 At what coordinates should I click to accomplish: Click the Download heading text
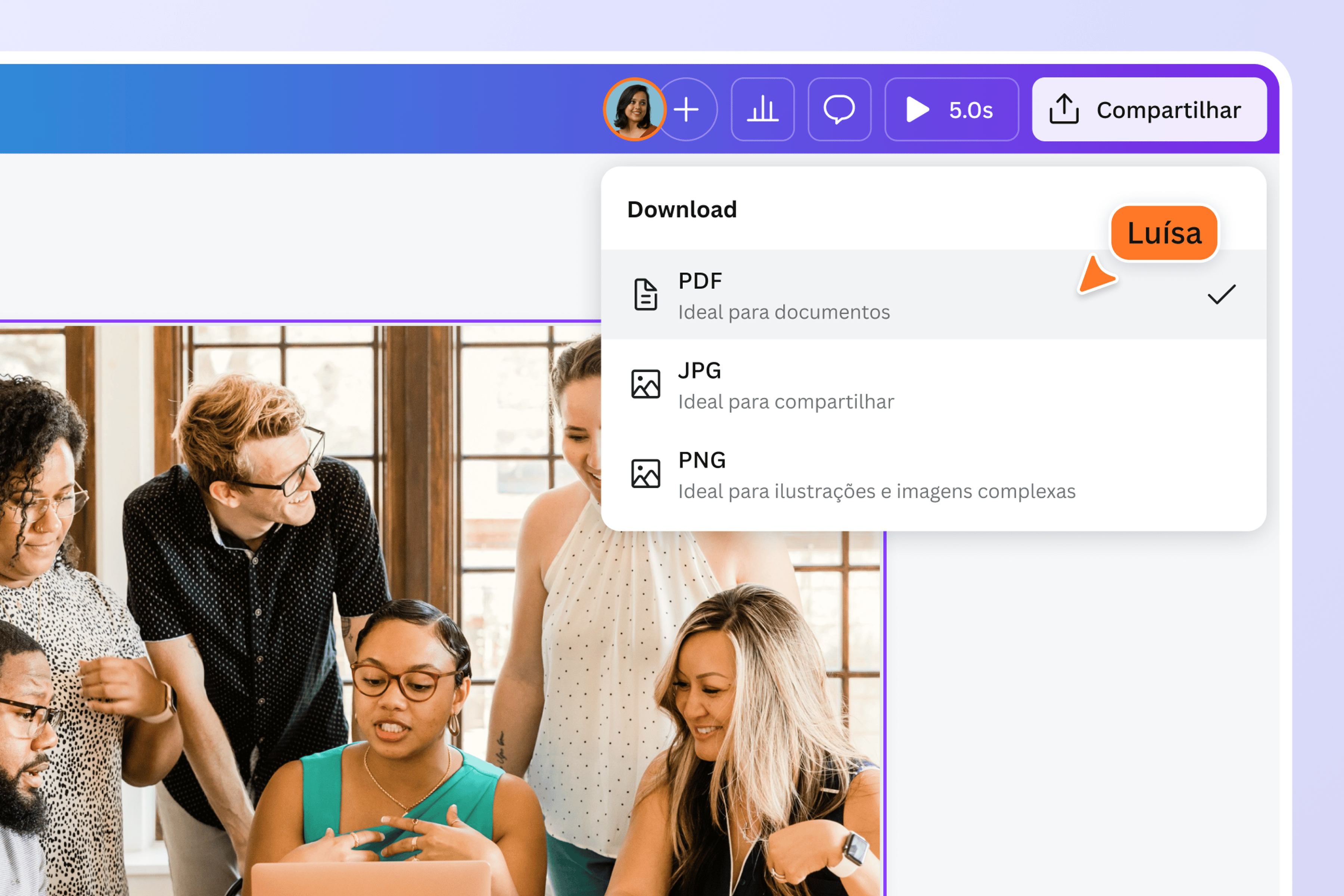[682, 210]
